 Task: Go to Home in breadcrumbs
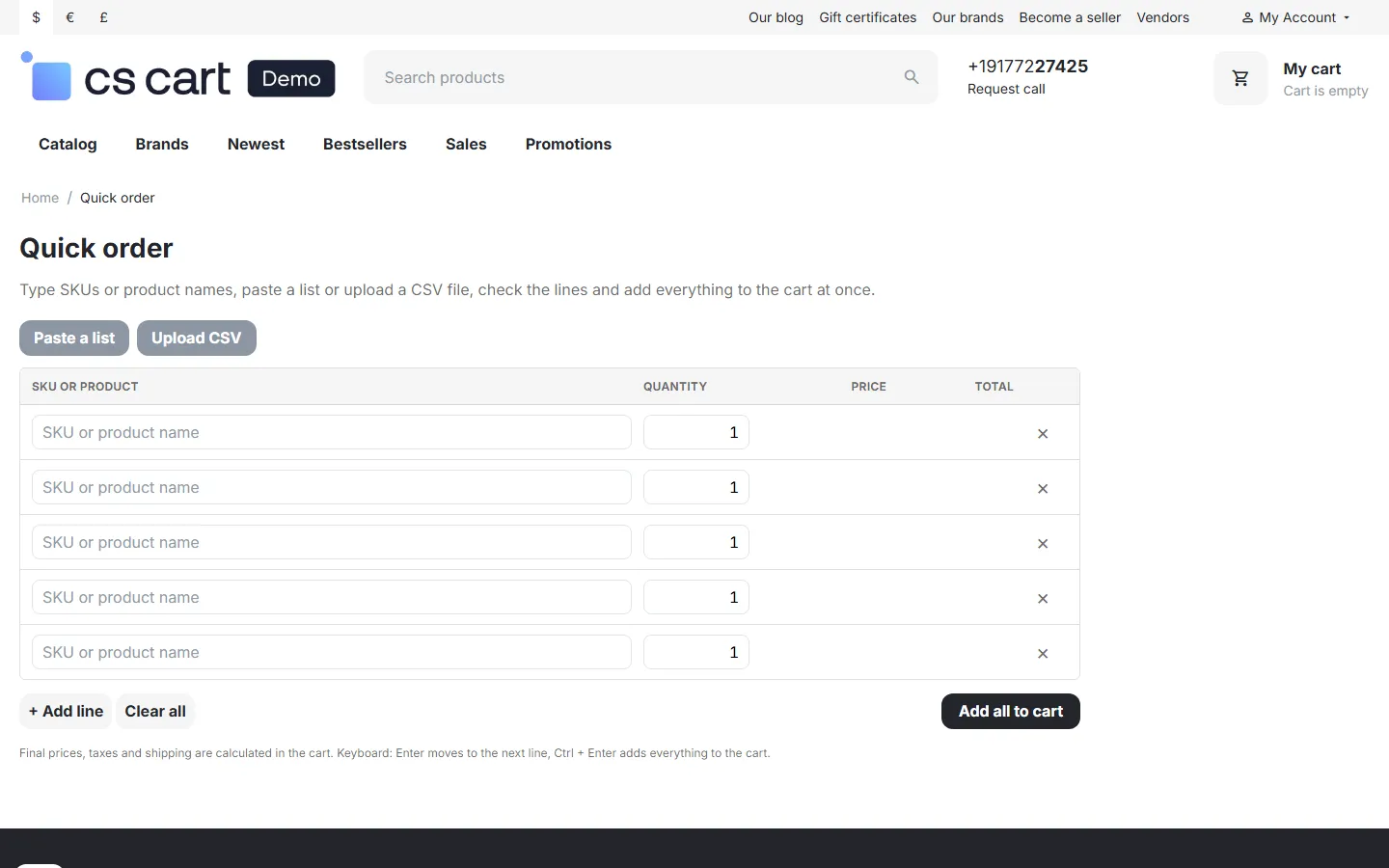tap(40, 198)
